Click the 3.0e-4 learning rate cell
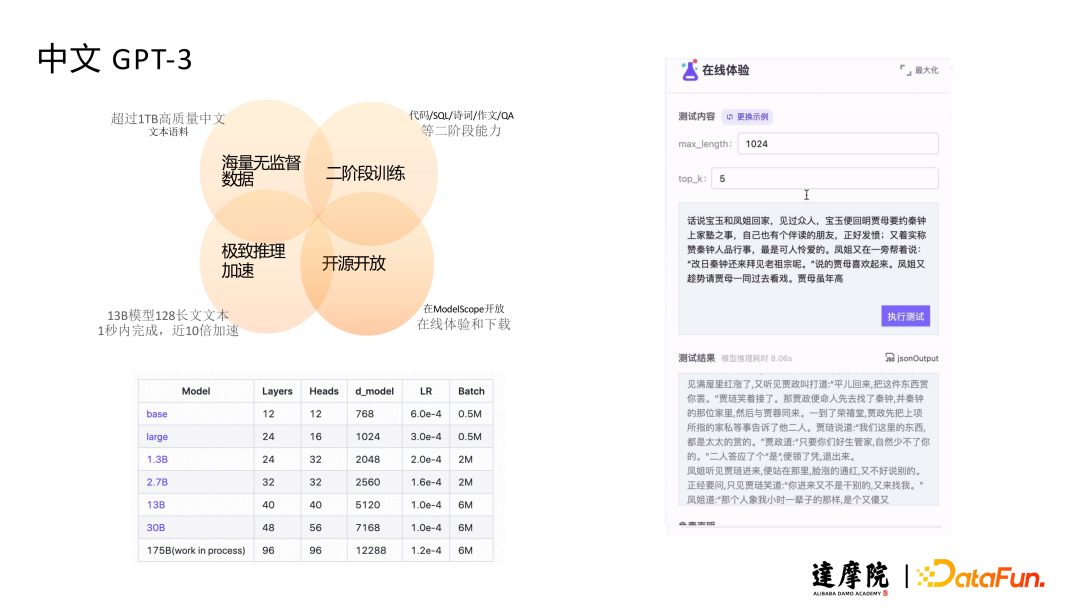Viewport: 1080px width, 608px height. (426, 437)
